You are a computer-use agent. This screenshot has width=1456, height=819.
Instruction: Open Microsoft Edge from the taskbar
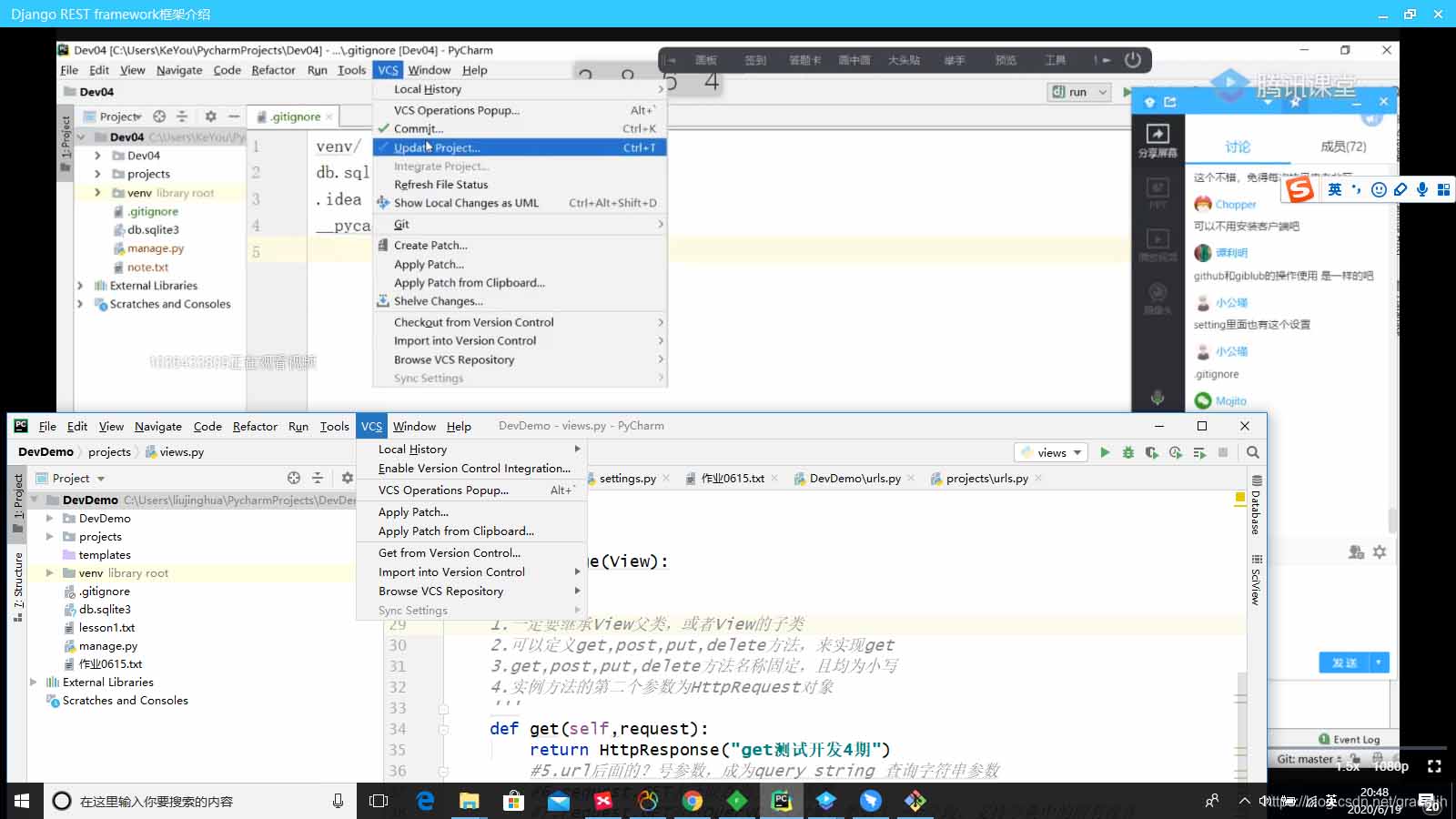pyautogui.click(x=425, y=801)
